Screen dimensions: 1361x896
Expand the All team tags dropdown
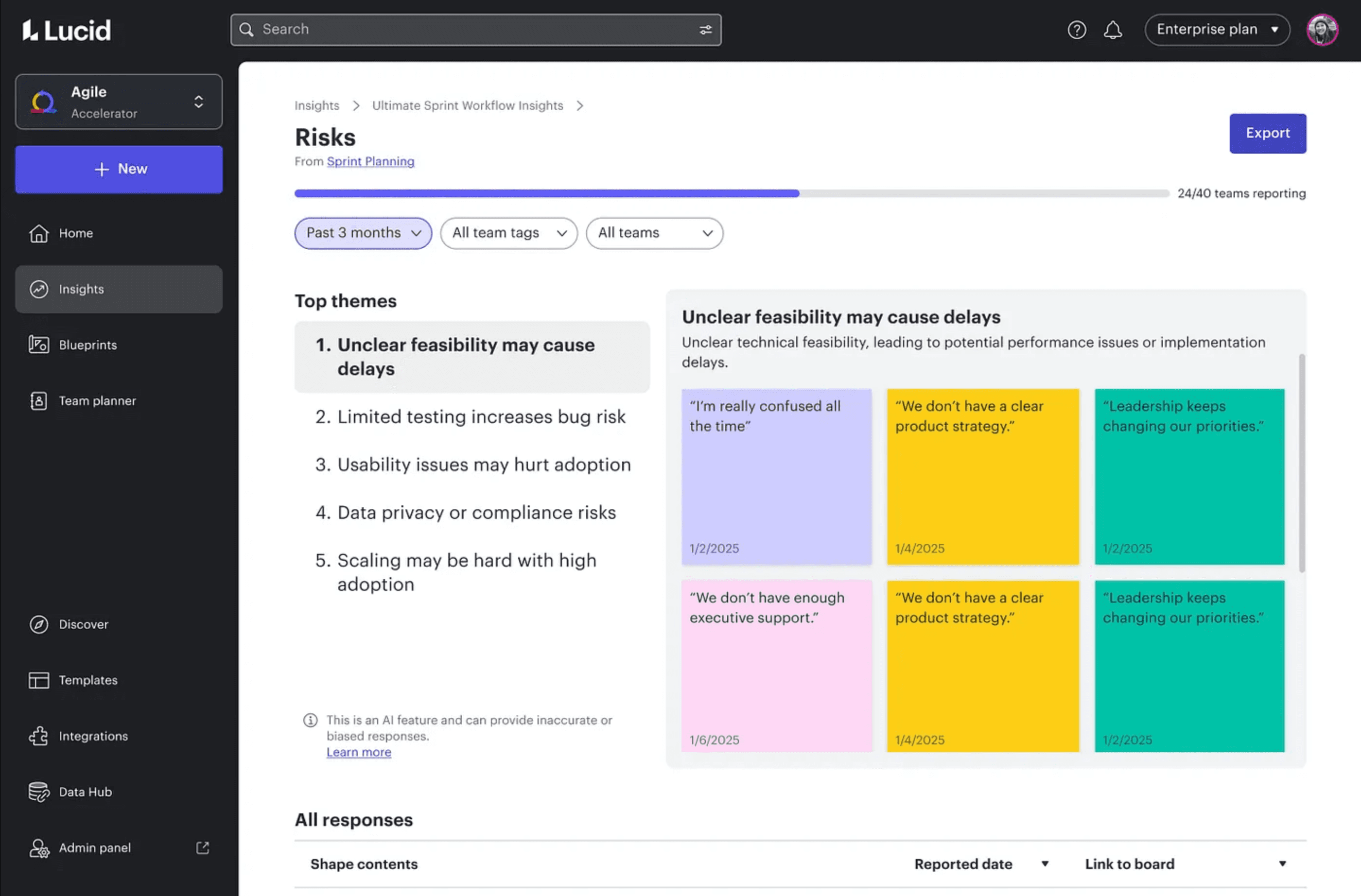(x=508, y=233)
